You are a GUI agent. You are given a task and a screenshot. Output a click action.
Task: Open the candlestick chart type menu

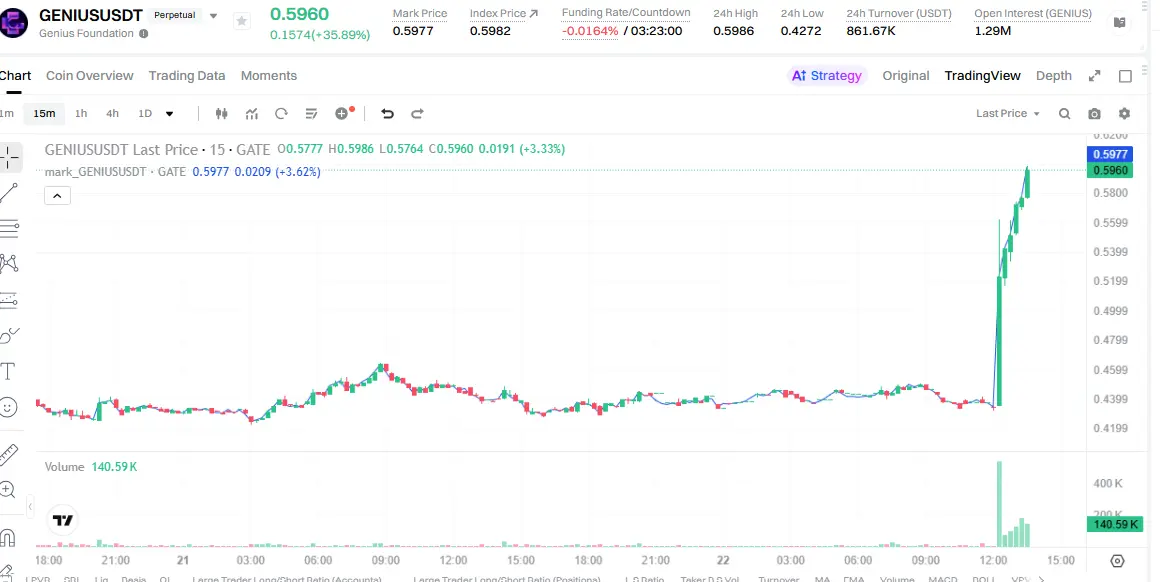pos(221,113)
